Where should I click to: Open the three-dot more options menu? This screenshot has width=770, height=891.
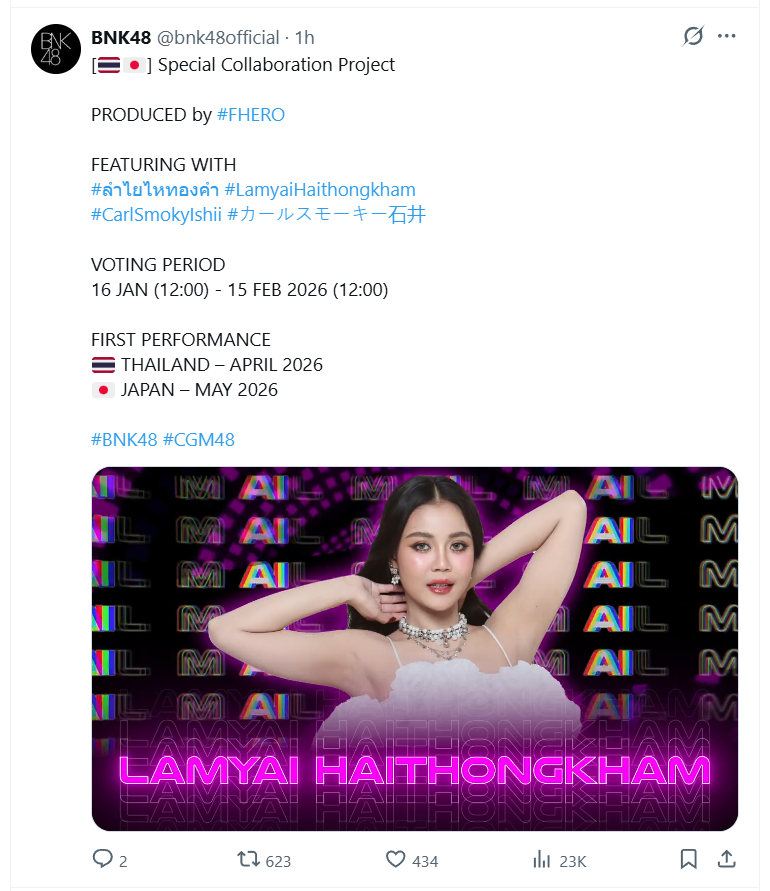coord(726,36)
